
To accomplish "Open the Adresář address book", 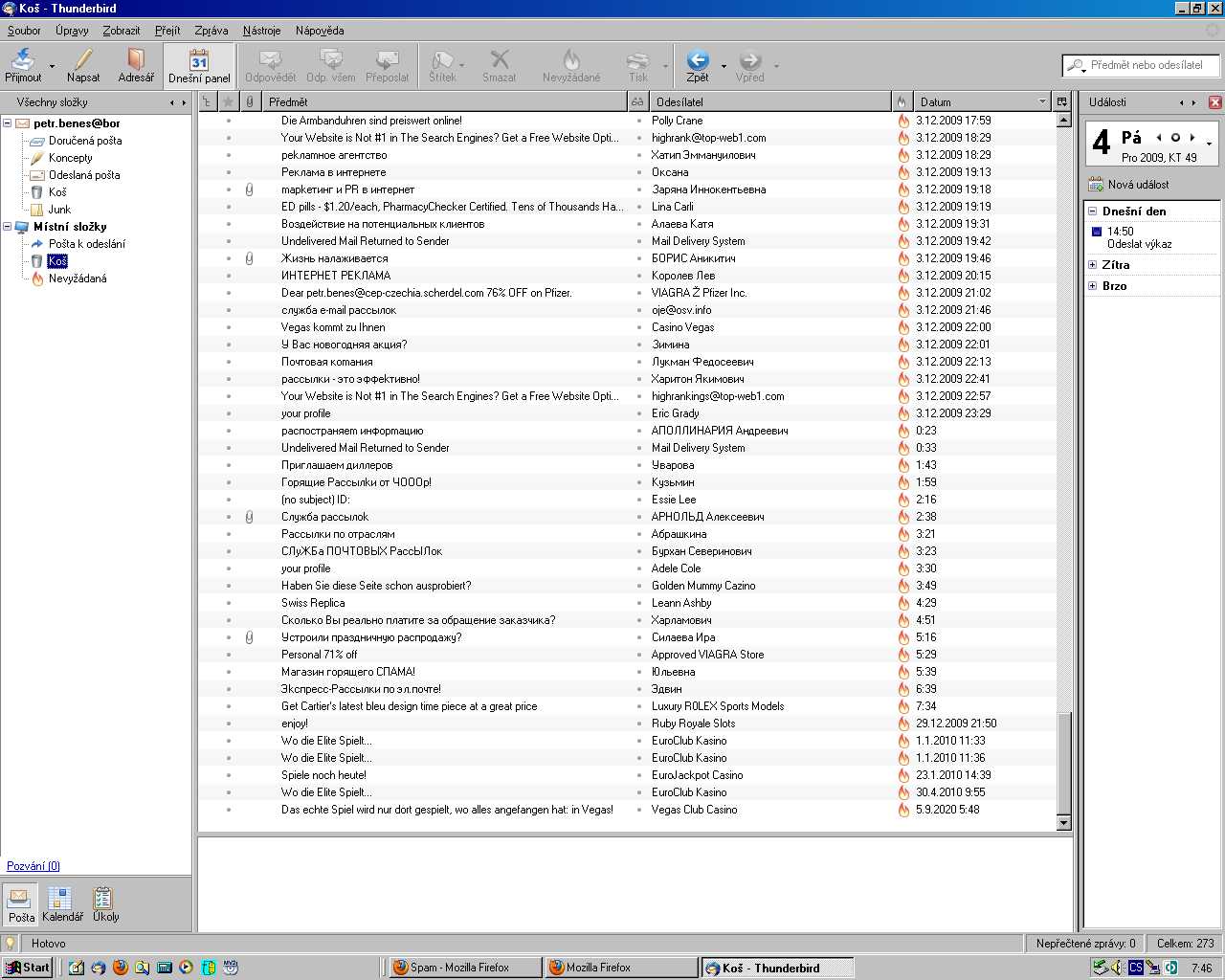I will coord(136,65).
